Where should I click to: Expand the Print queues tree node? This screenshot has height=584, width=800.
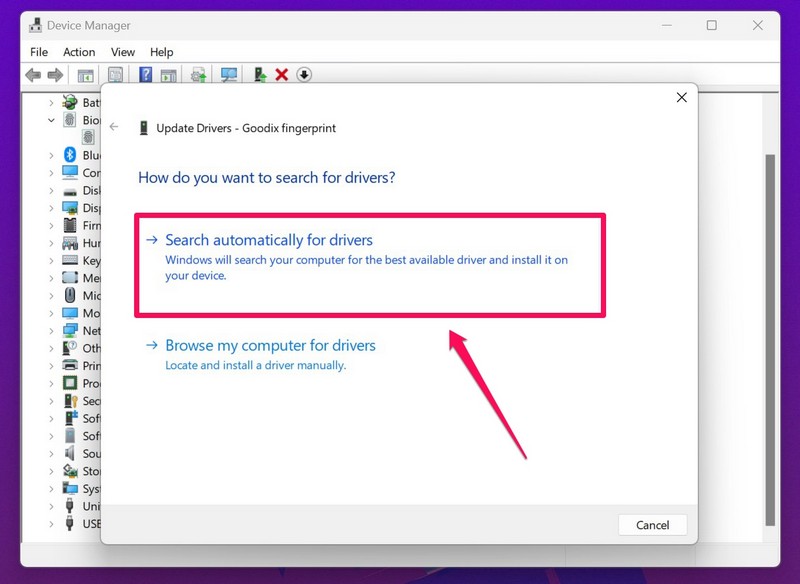(51, 366)
